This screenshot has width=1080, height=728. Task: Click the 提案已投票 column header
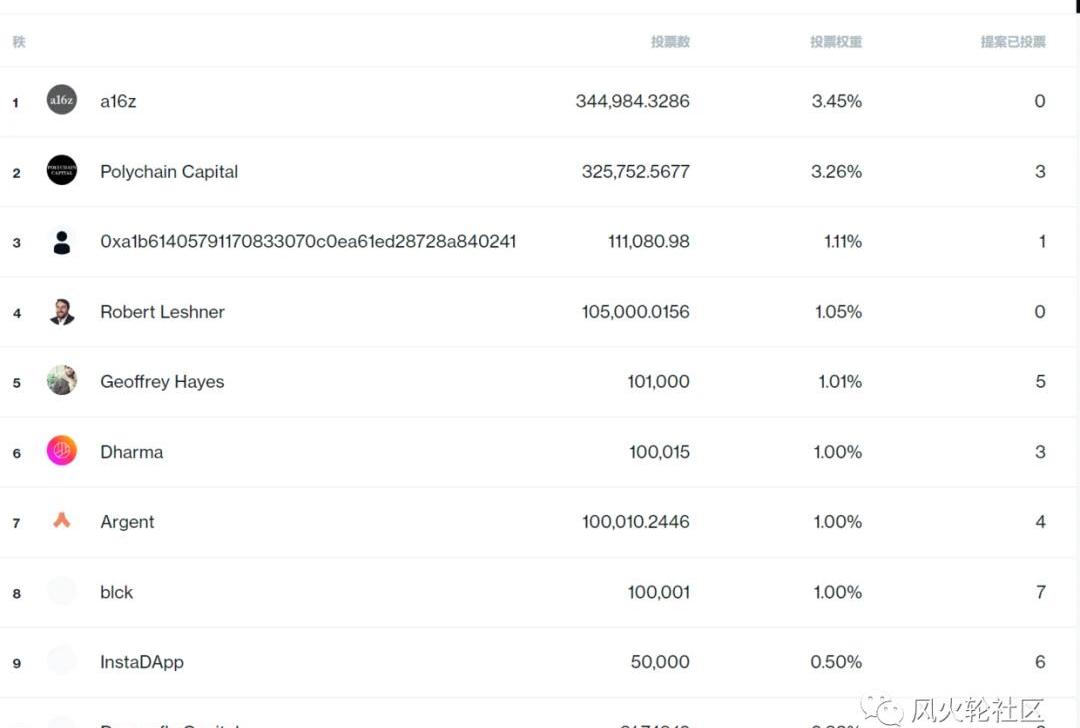[1012, 42]
